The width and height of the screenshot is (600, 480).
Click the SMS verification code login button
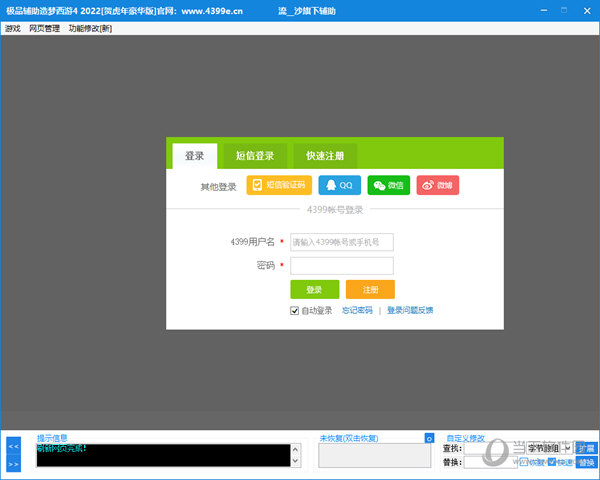(279, 185)
